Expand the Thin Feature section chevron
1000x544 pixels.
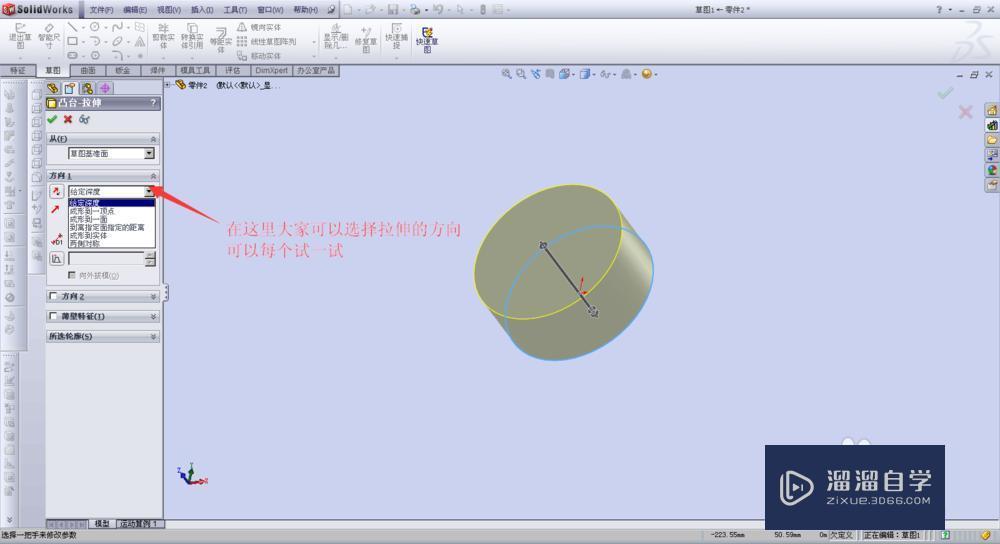coord(153,316)
